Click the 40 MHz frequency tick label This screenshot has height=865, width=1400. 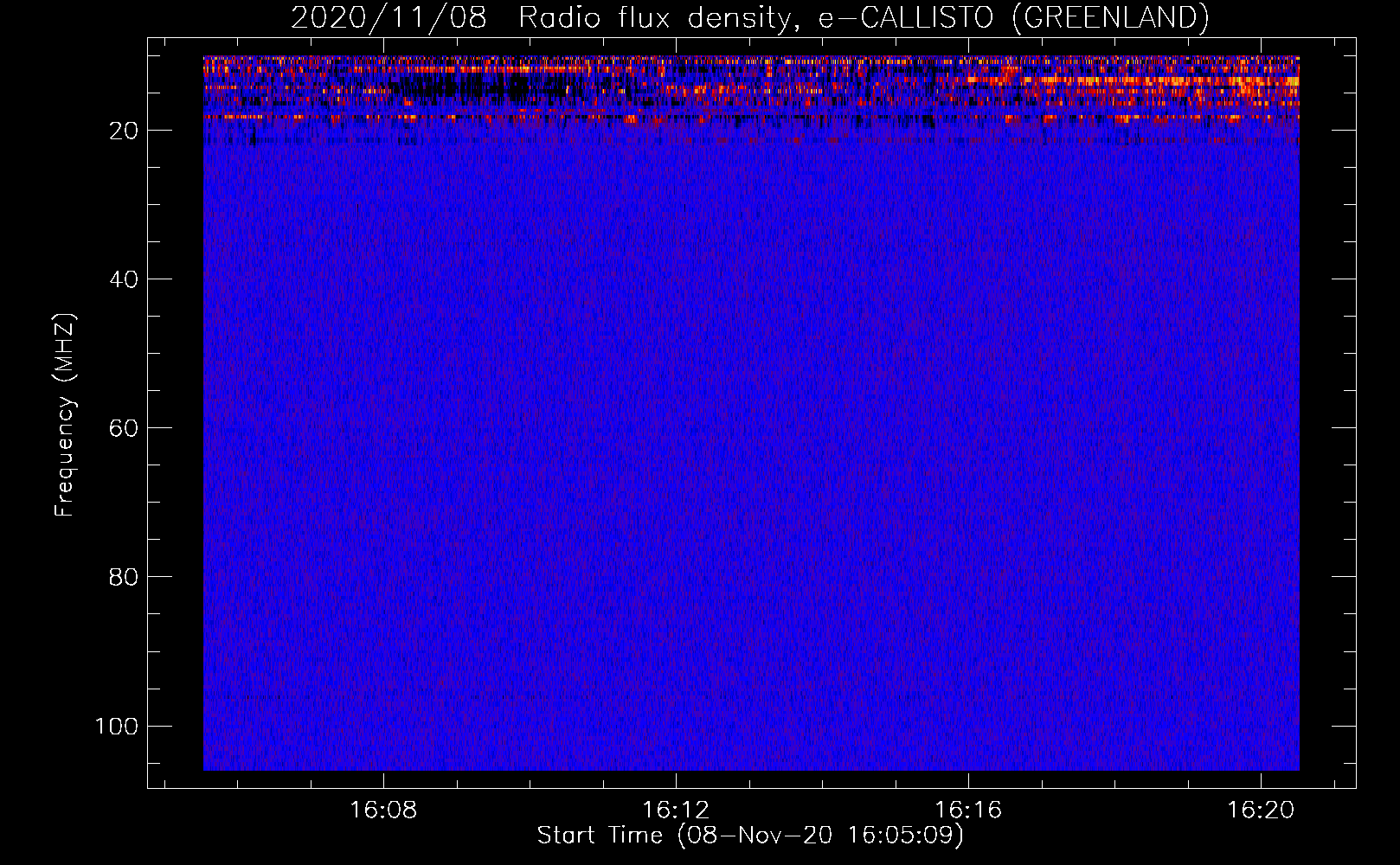pos(125,279)
